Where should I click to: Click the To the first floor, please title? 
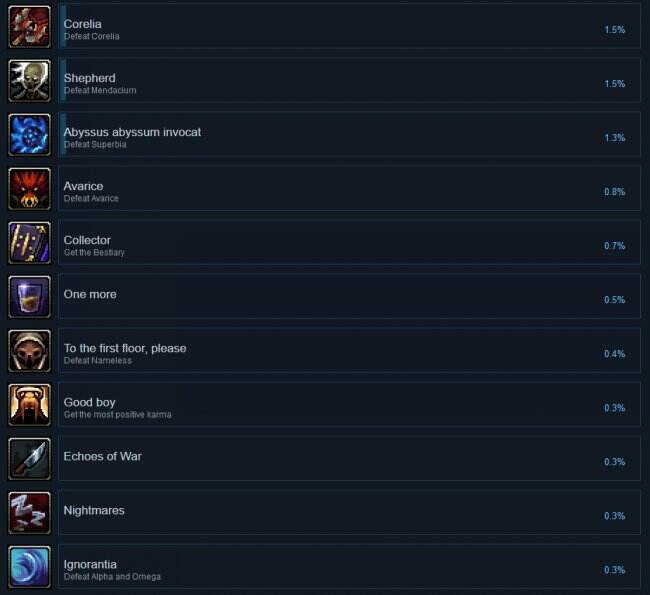[125, 348]
